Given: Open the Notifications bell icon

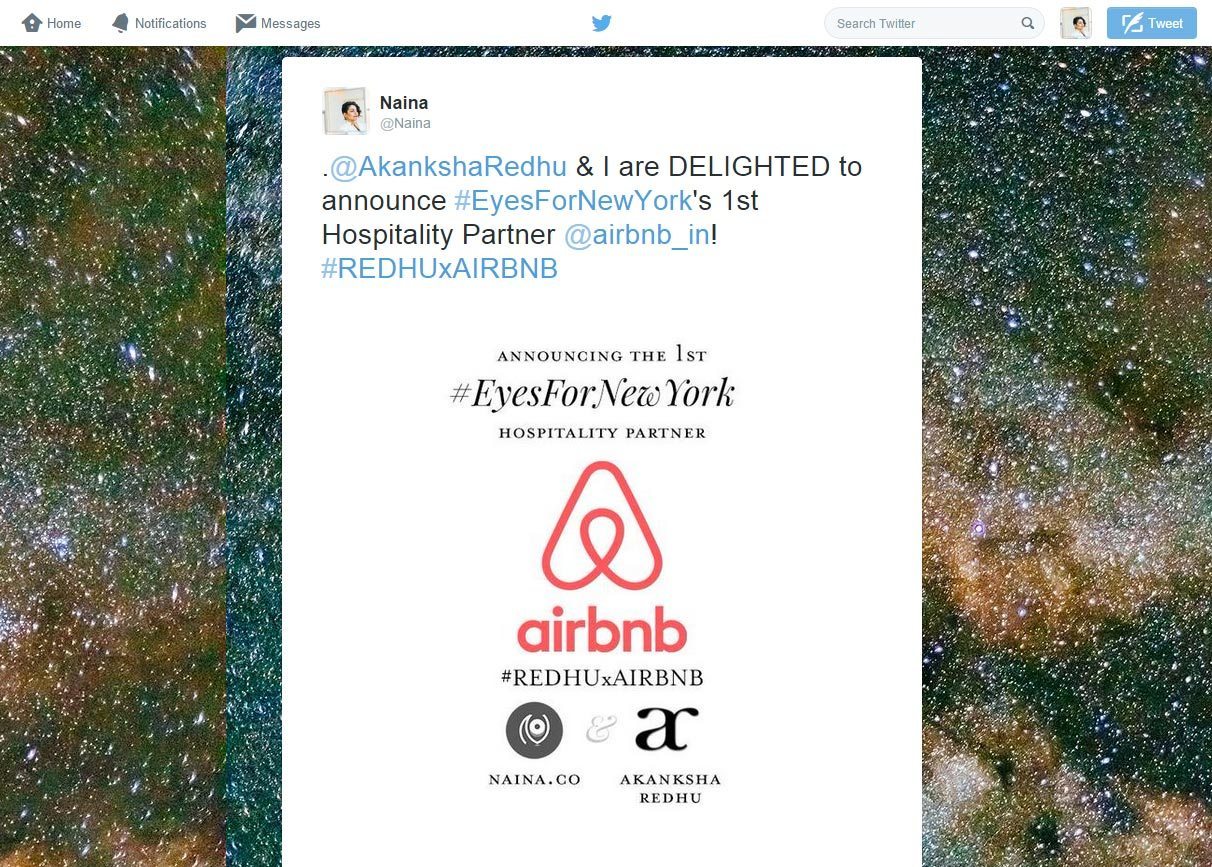Looking at the screenshot, I should pos(120,23).
